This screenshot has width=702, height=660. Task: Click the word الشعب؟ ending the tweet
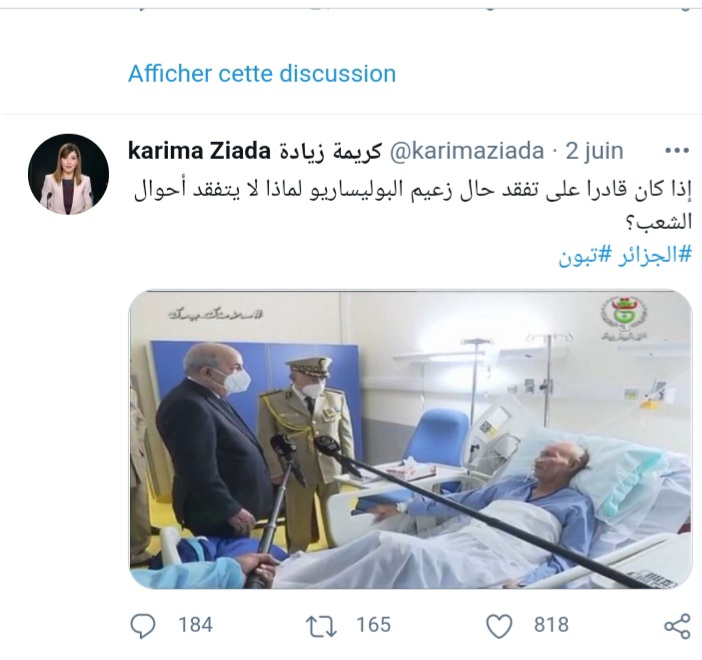point(658,223)
